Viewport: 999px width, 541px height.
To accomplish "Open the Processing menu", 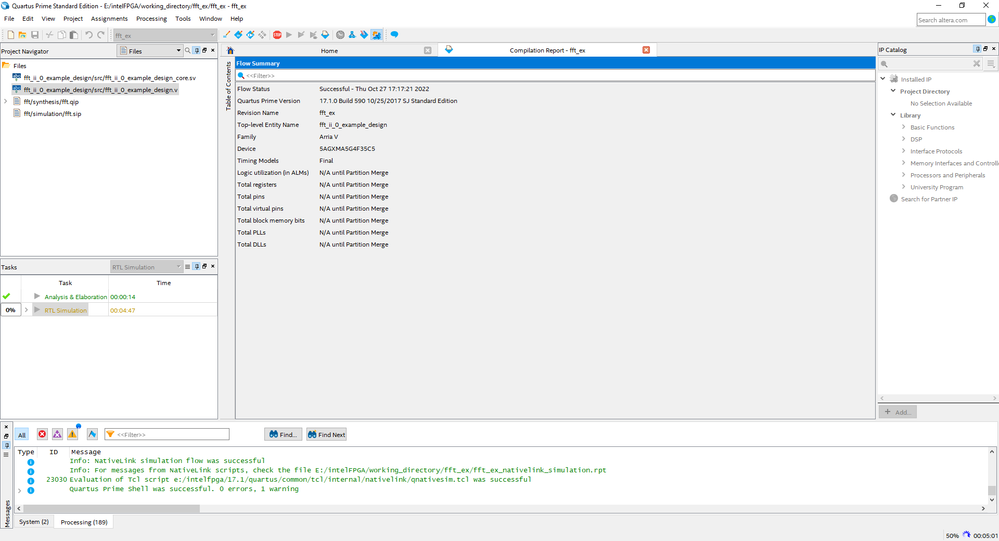I will tap(152, 18).
